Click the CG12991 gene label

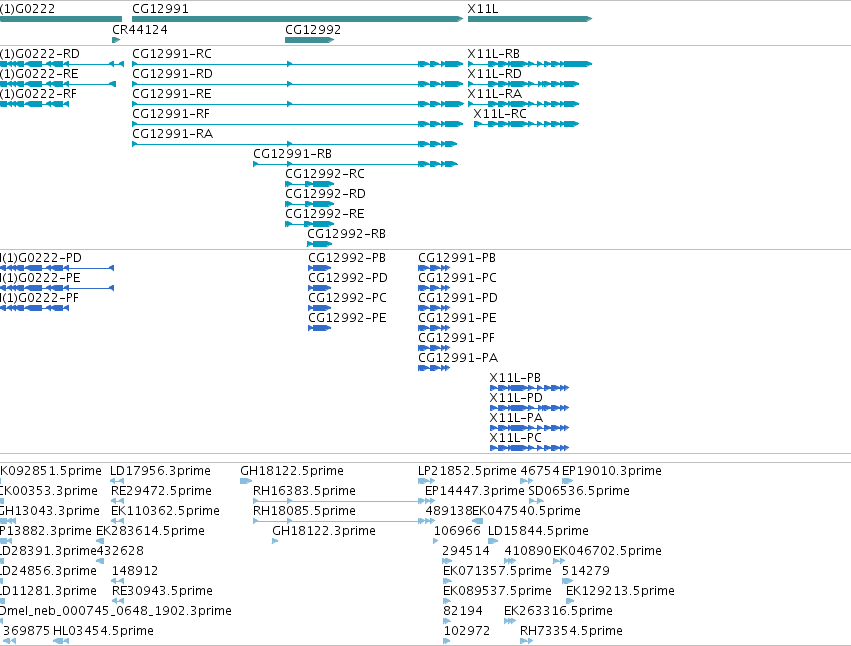pos(161,9)
